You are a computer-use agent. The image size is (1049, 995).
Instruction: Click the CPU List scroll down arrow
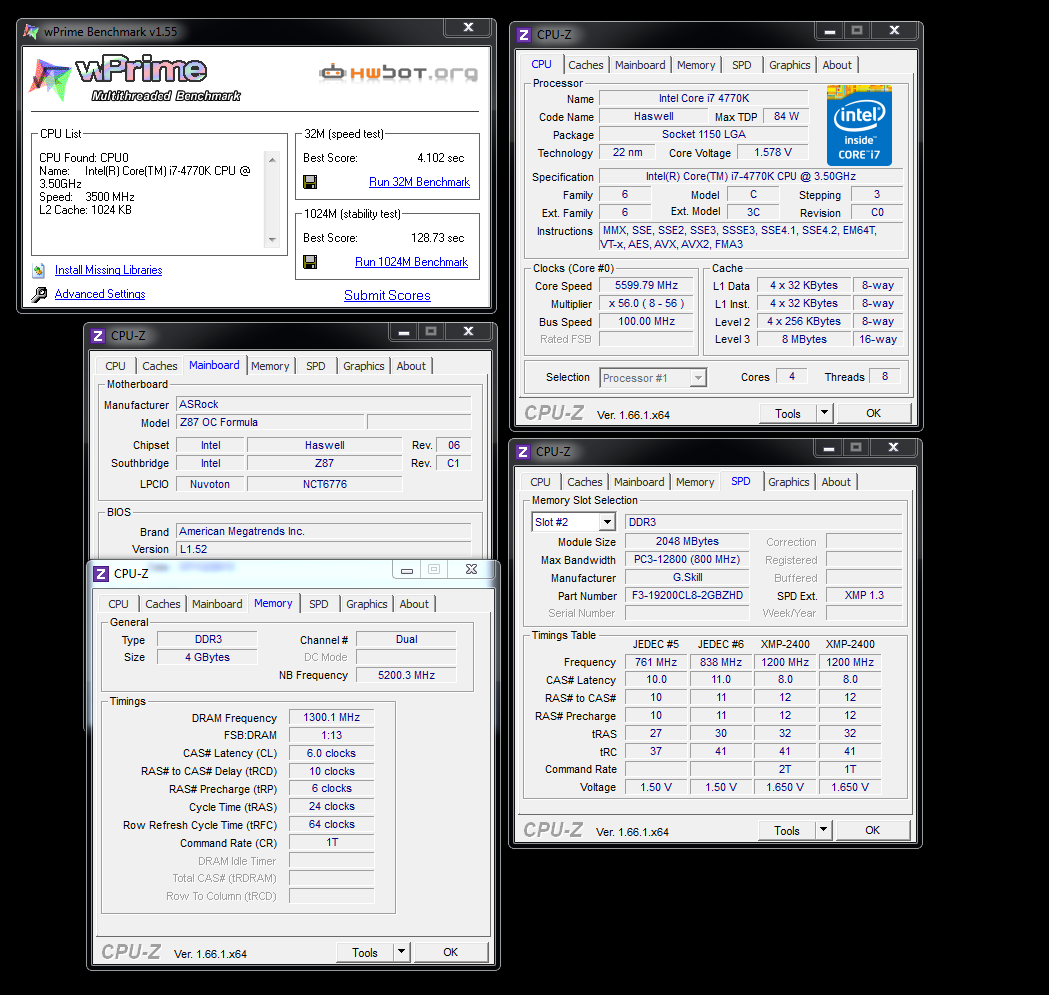coord(272,240)
